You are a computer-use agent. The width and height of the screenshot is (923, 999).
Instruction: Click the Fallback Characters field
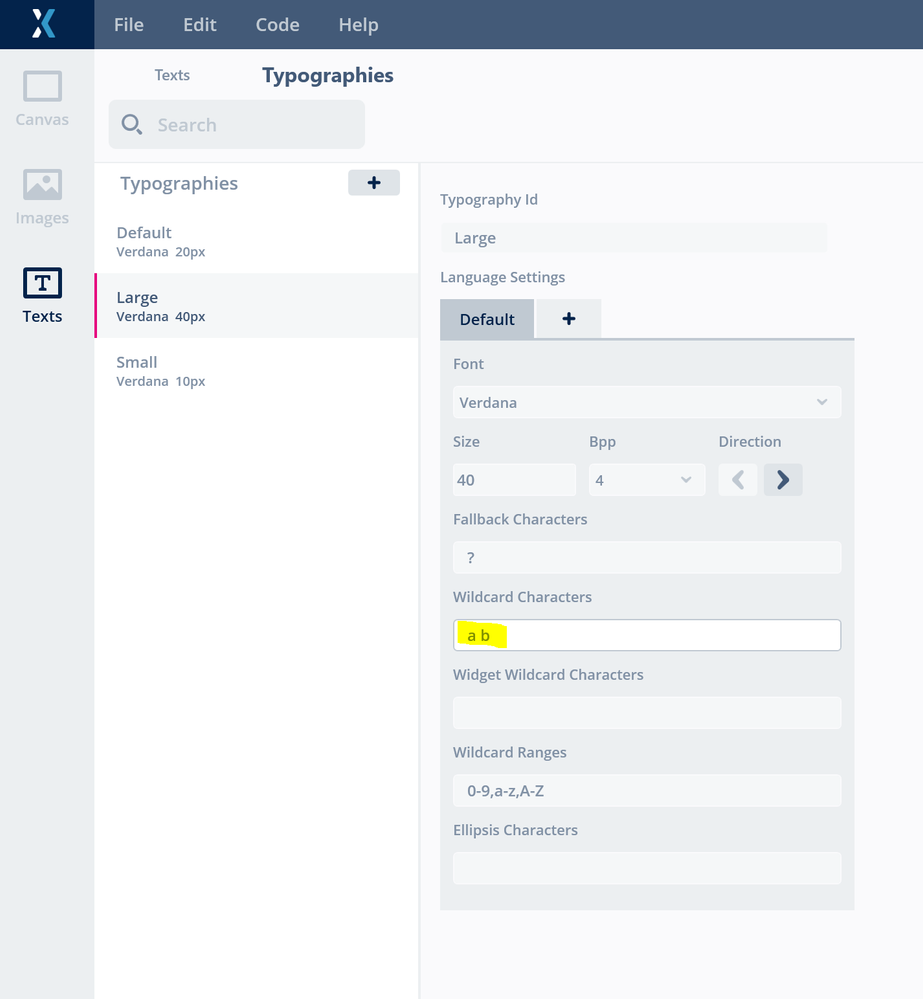[x=647, y=557]
